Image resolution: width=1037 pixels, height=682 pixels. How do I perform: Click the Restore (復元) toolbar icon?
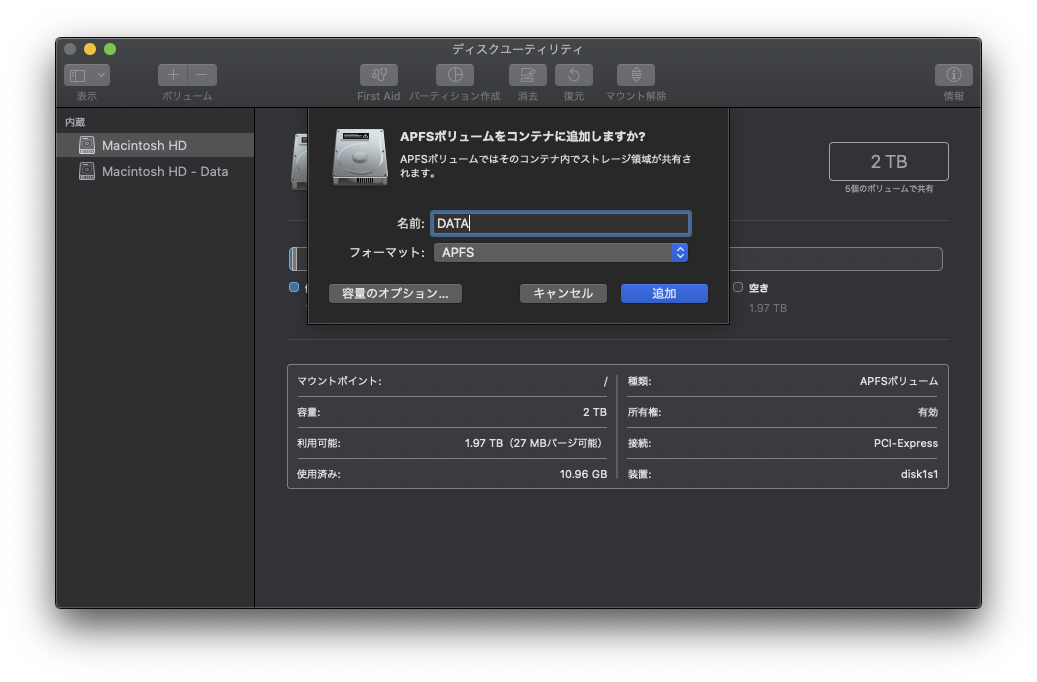(x=574, y=75)
